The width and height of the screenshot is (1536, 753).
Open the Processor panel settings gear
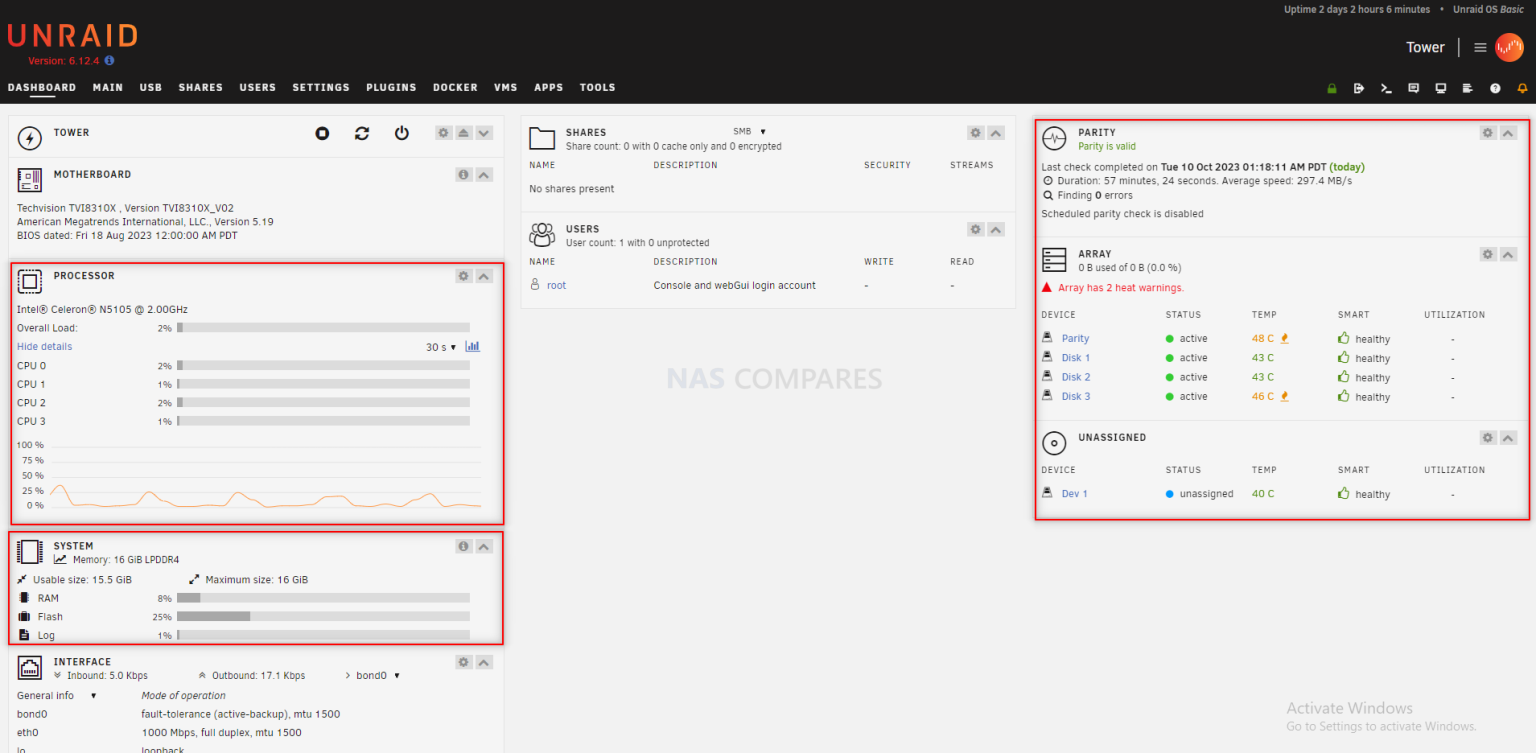[462, 275]
